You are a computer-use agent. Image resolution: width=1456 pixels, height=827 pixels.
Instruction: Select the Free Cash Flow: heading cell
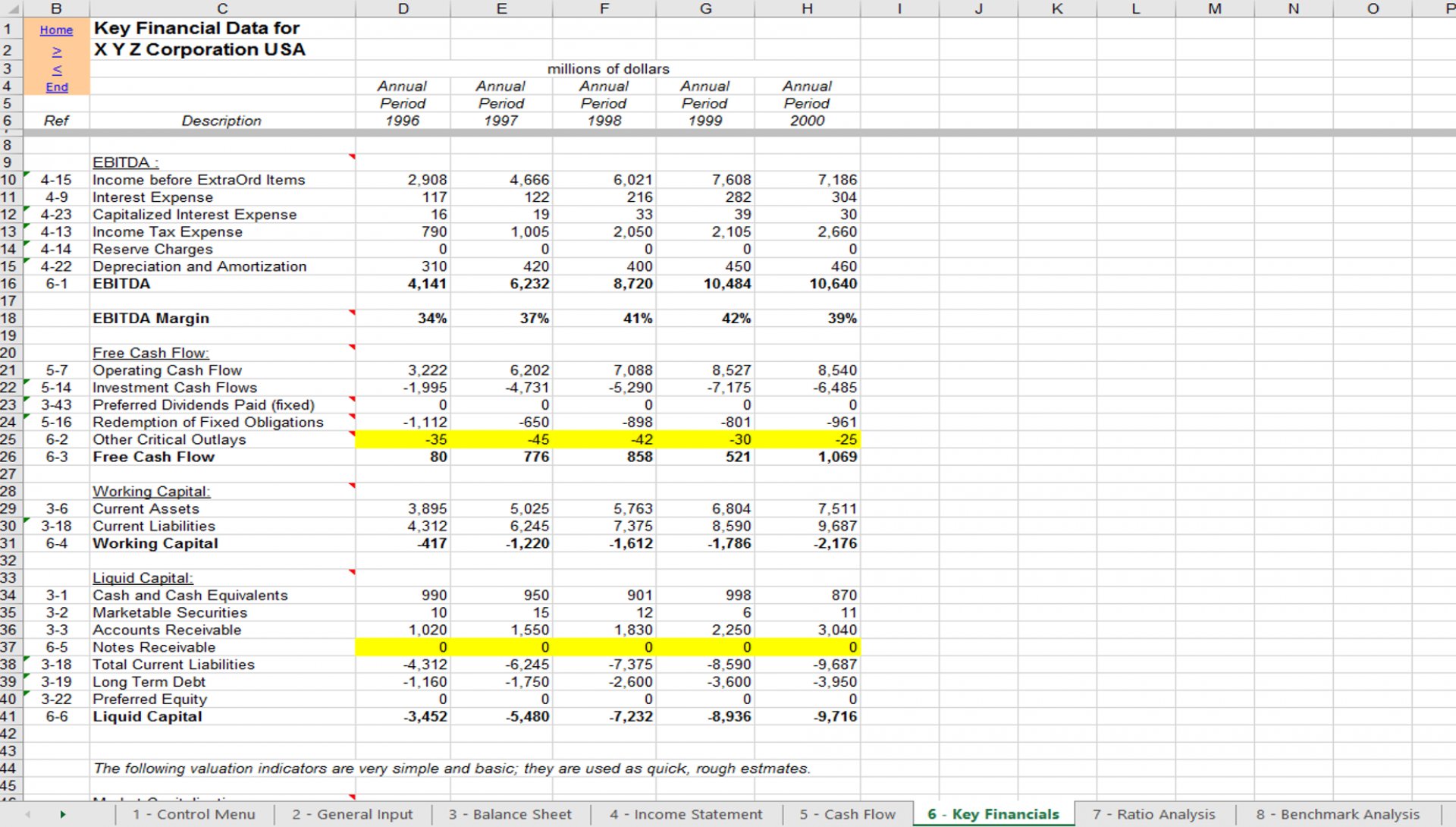pos(222,353)
